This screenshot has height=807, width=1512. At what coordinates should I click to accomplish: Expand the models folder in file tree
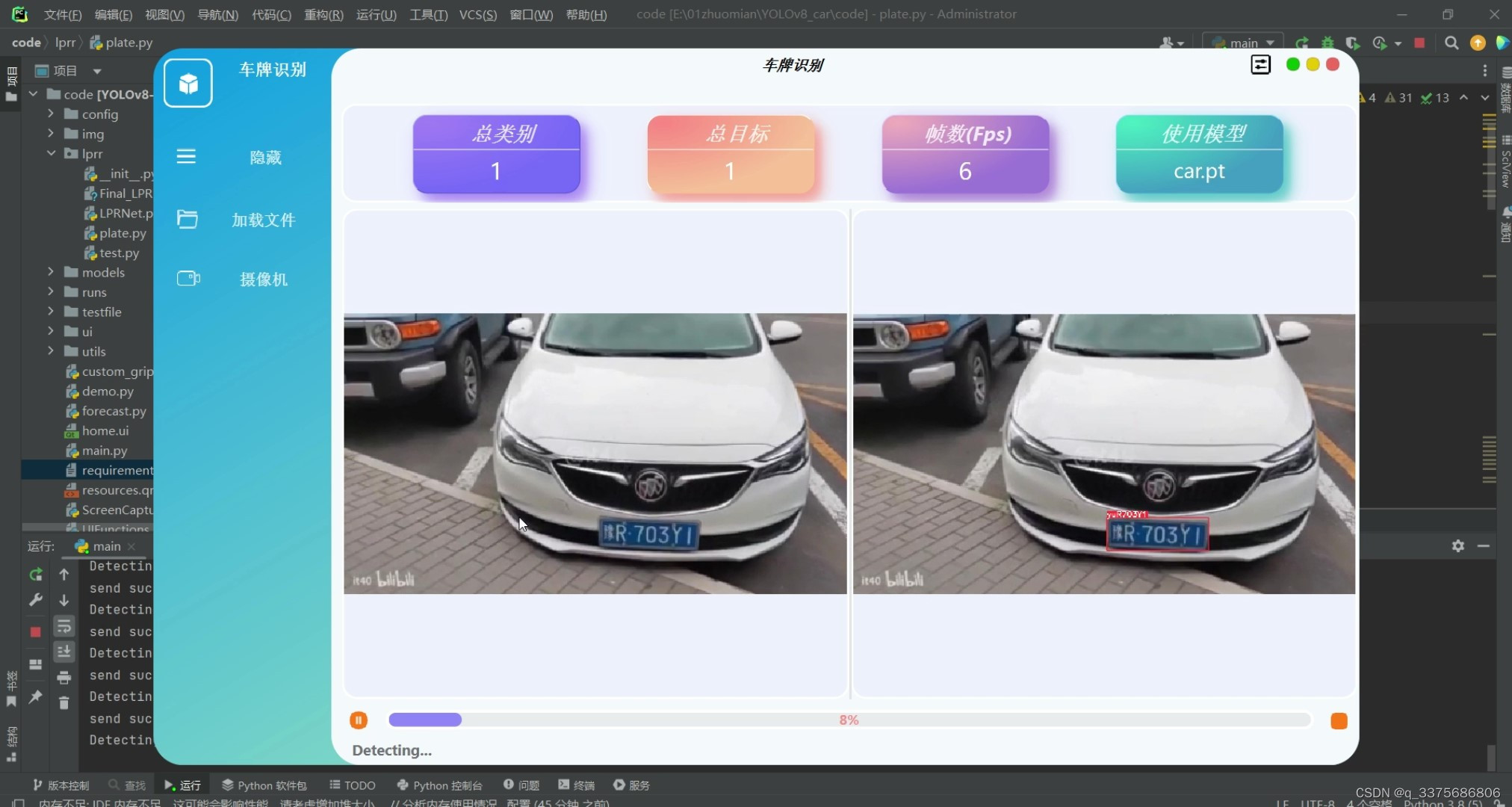(x=50, y=272)
